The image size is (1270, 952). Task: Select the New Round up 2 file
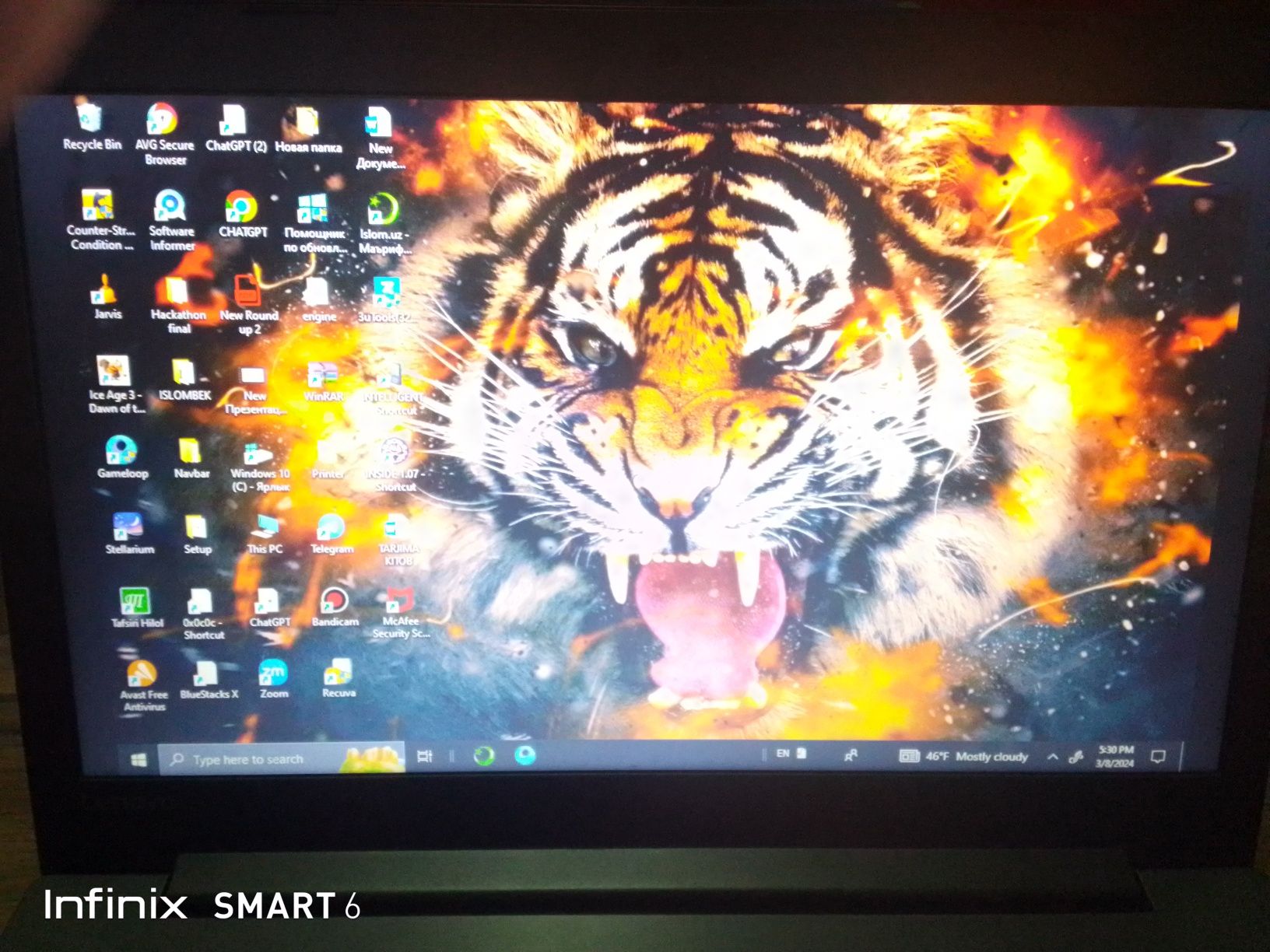(x=248, y=306)
